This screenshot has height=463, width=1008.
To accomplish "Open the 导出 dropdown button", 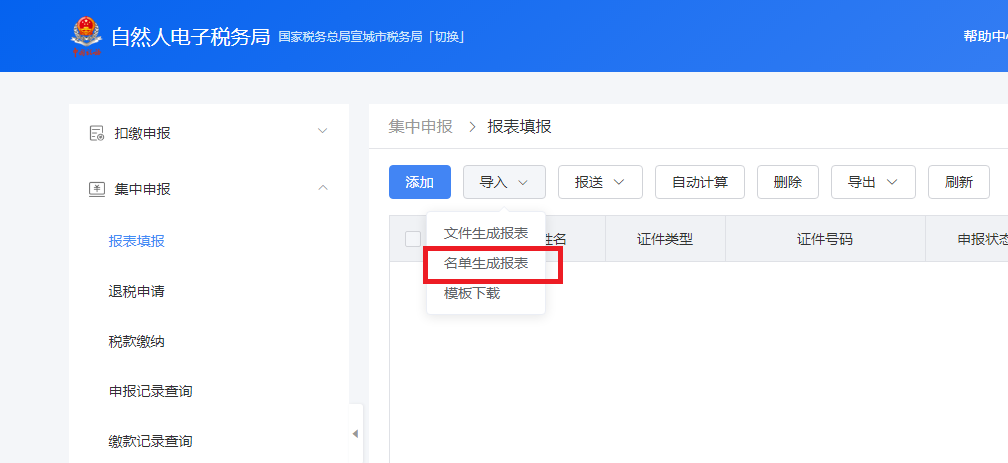I will [872, 182].
